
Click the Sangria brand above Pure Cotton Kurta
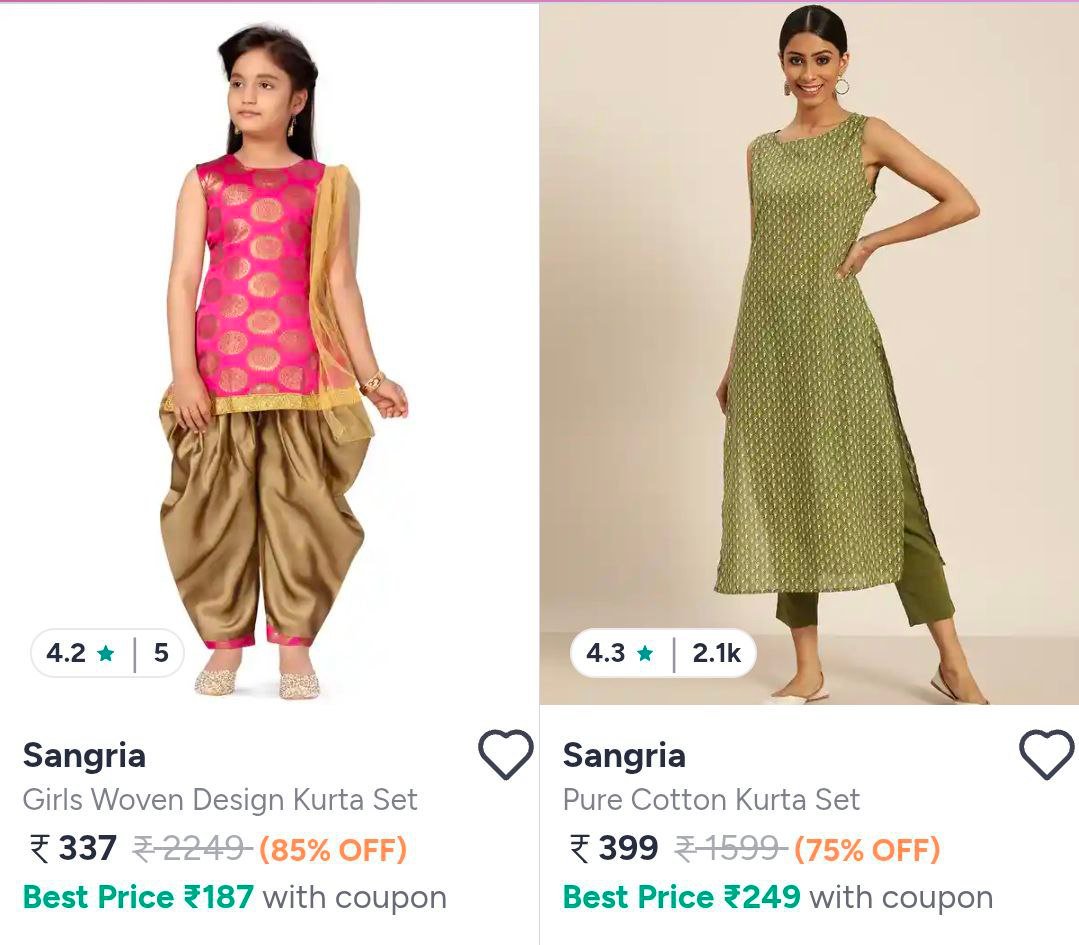click(x=624, y=755)
